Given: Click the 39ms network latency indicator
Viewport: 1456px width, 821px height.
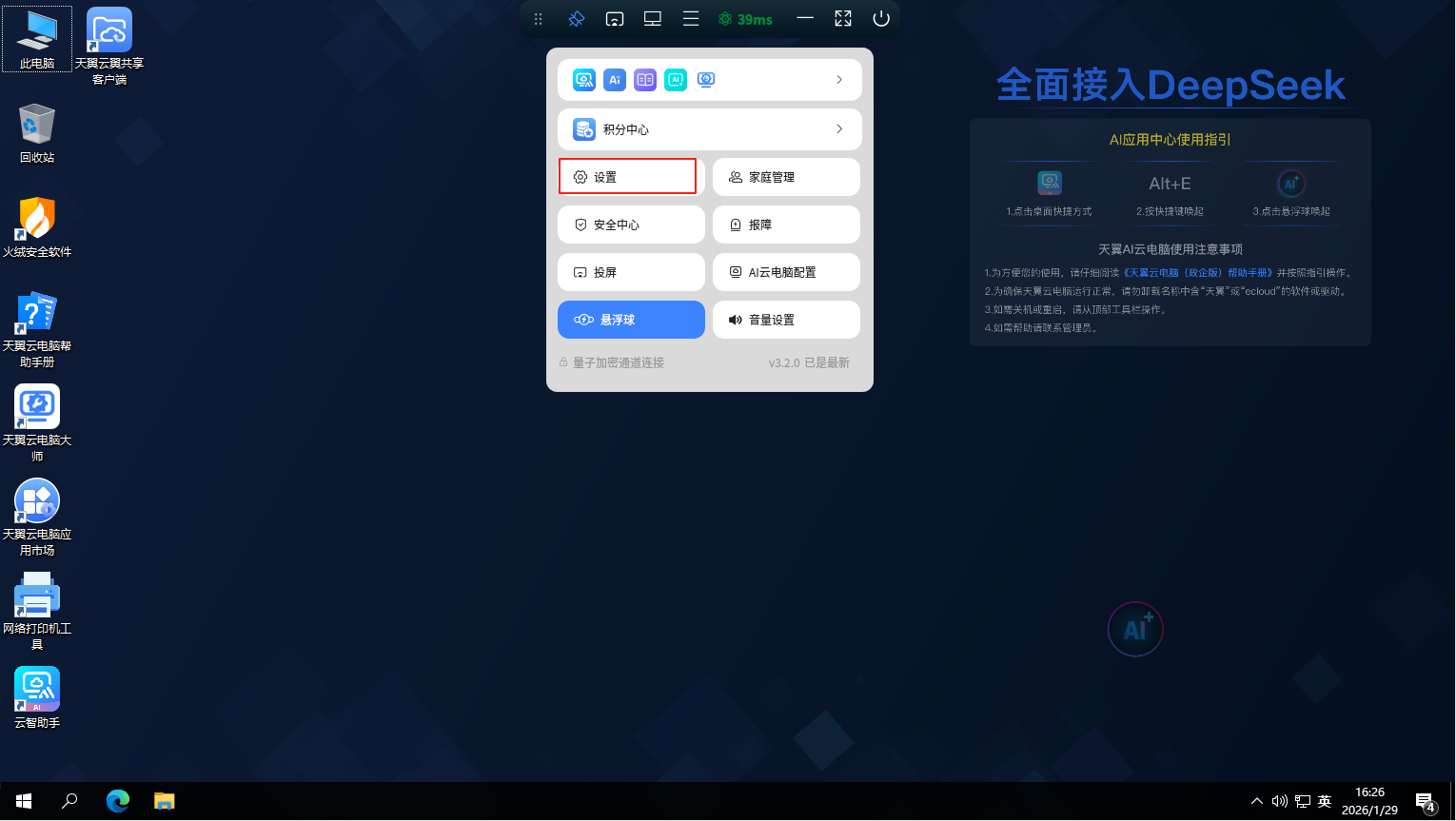Looking at the screenshot, I should pos(745,19).
